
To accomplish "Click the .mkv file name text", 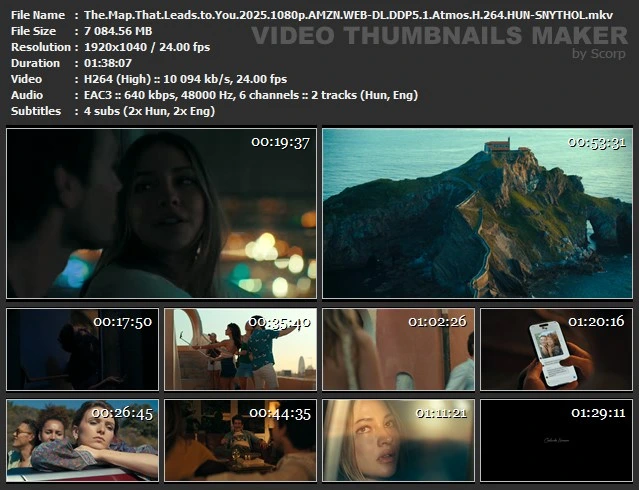I will tap(348, 15).
